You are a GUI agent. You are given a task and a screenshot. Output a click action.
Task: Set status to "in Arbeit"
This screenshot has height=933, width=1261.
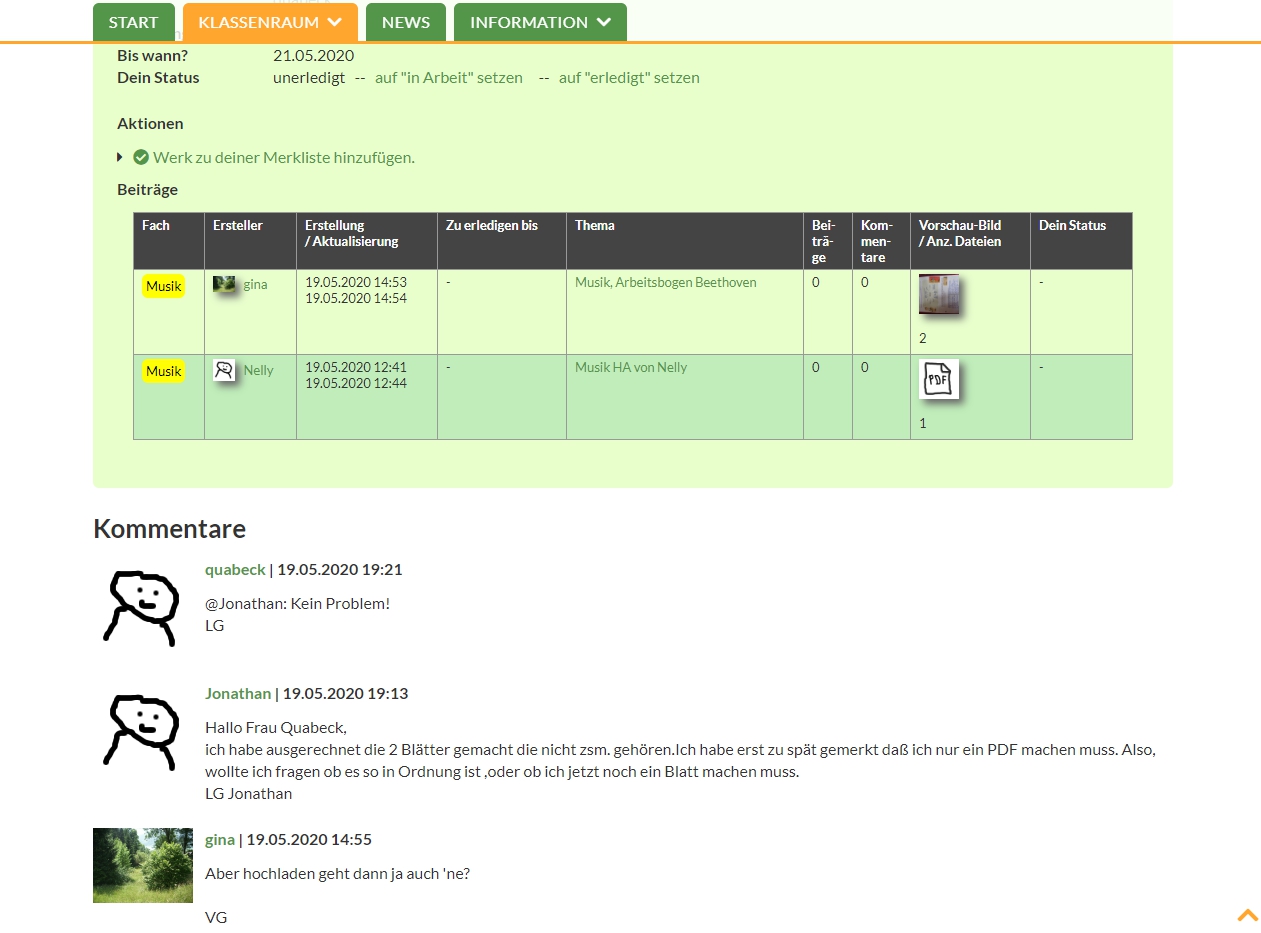point(448,78)
